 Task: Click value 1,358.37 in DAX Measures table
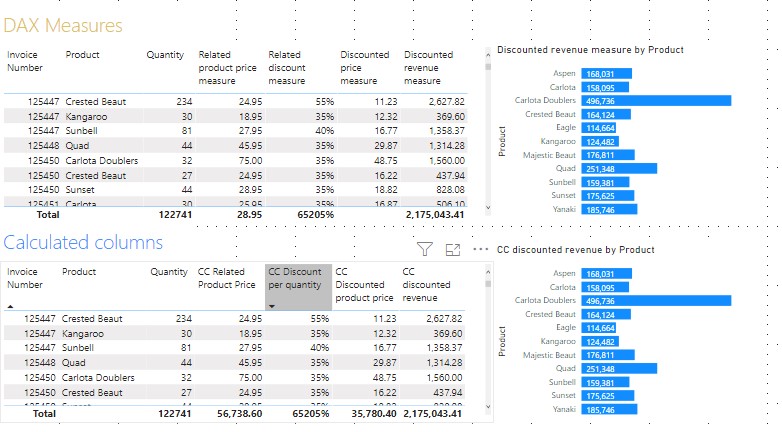tap(446, 131)
